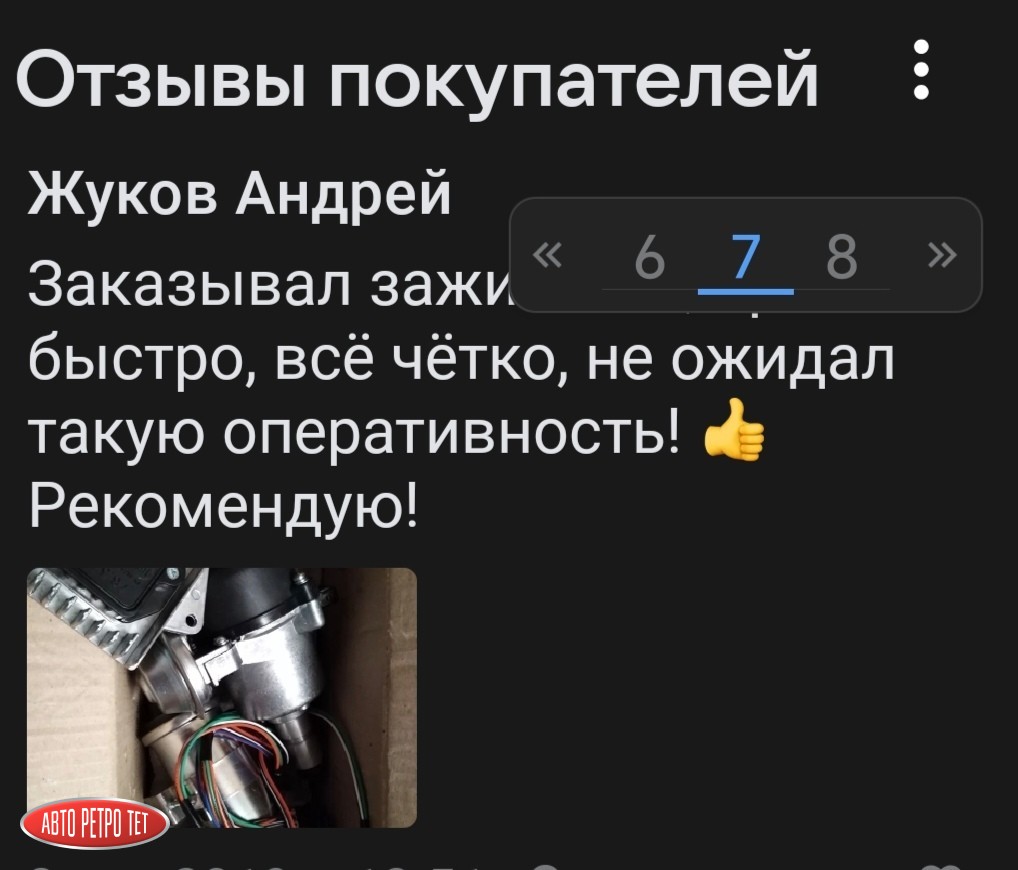Select current page 7 in pagination
Viewport: 1018px width, 870px height.
(x=745, y=257)
